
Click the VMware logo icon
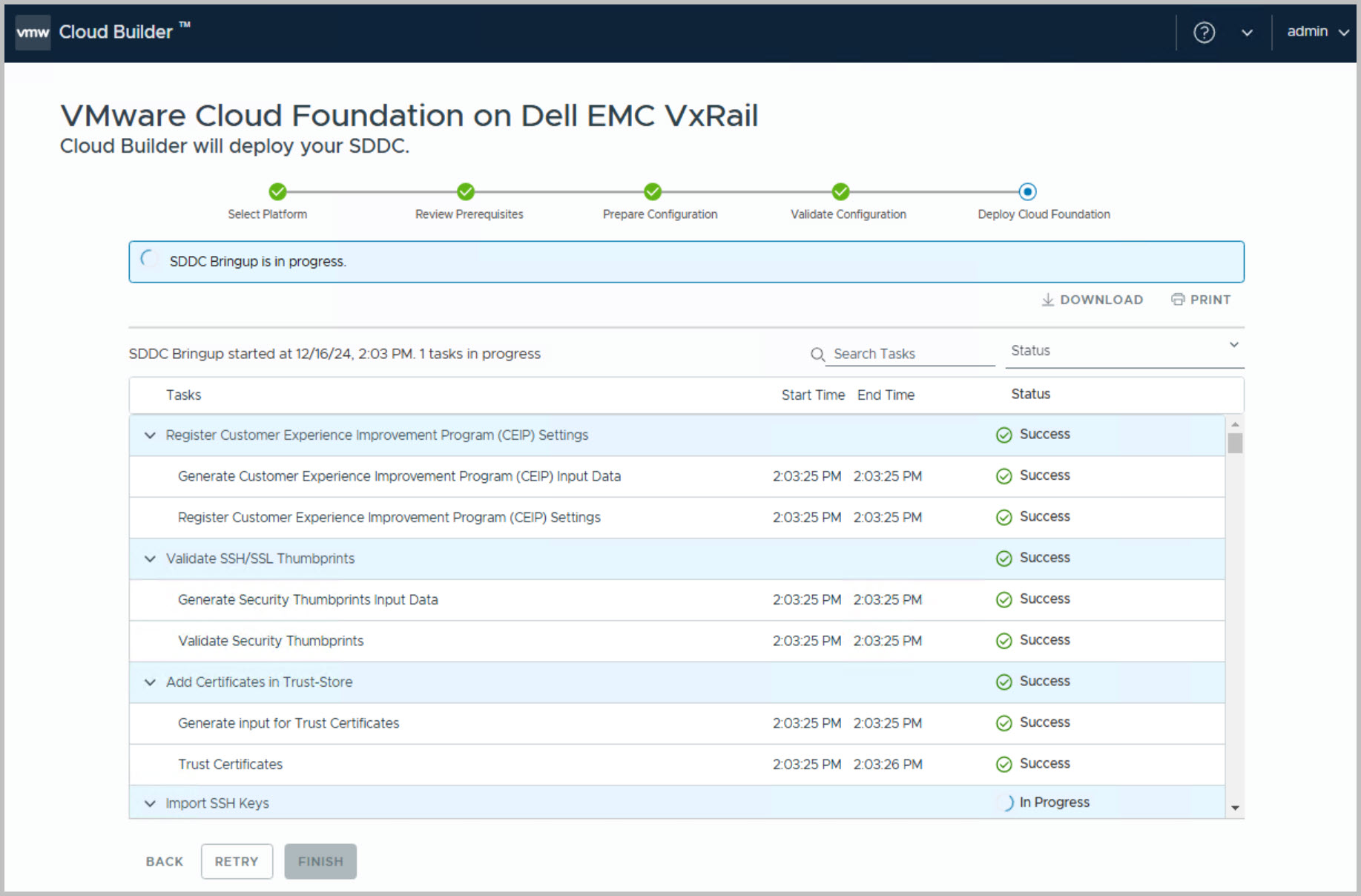[x=33, y=33]
